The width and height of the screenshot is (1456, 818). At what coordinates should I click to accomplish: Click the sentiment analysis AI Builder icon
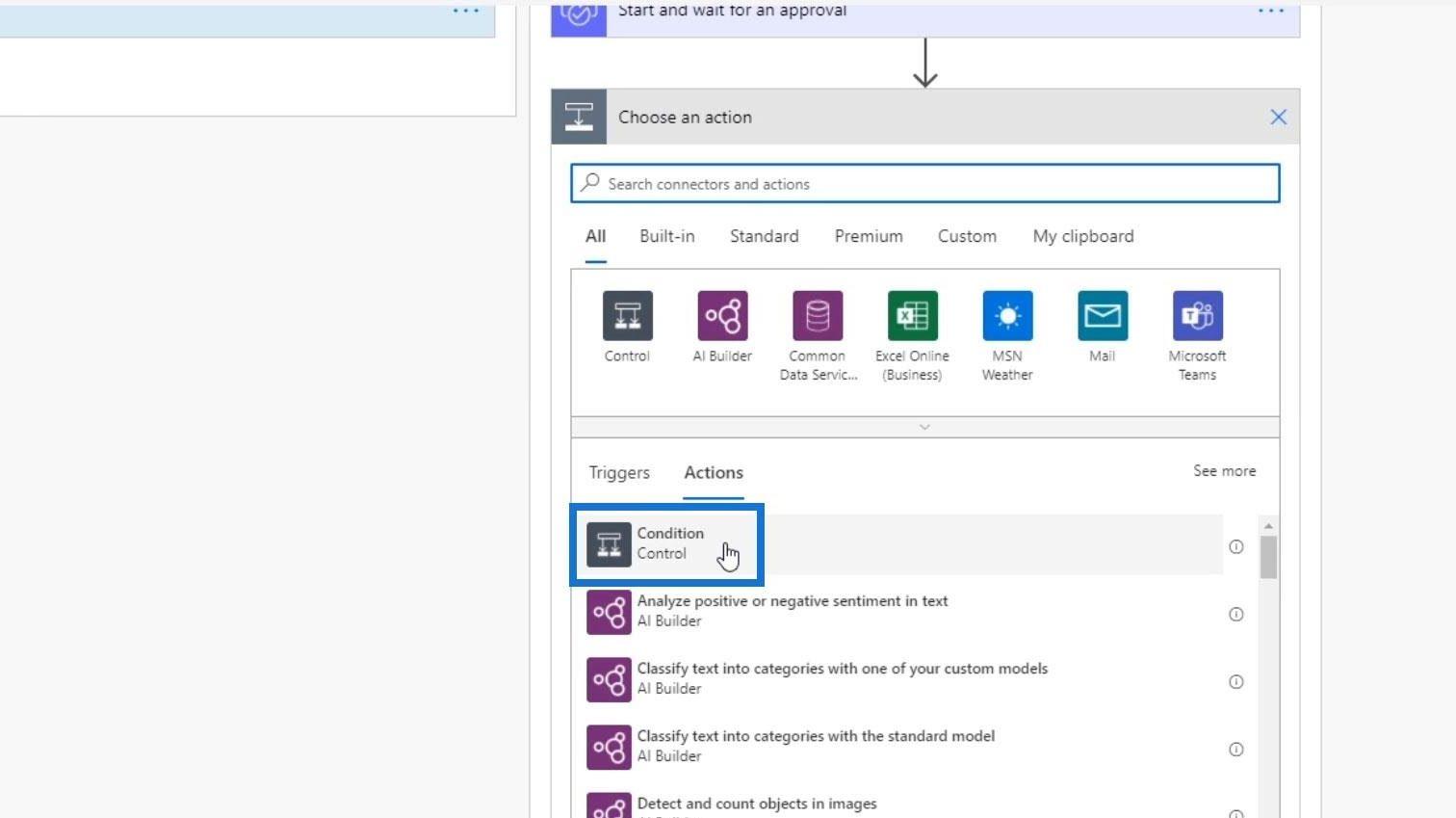click(x=609, y=612)
